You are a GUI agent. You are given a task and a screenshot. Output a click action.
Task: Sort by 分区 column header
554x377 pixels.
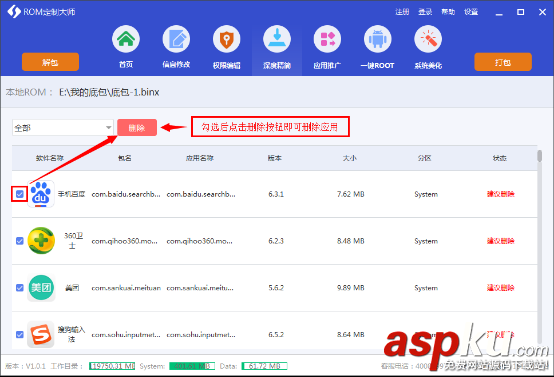(424, 158)
